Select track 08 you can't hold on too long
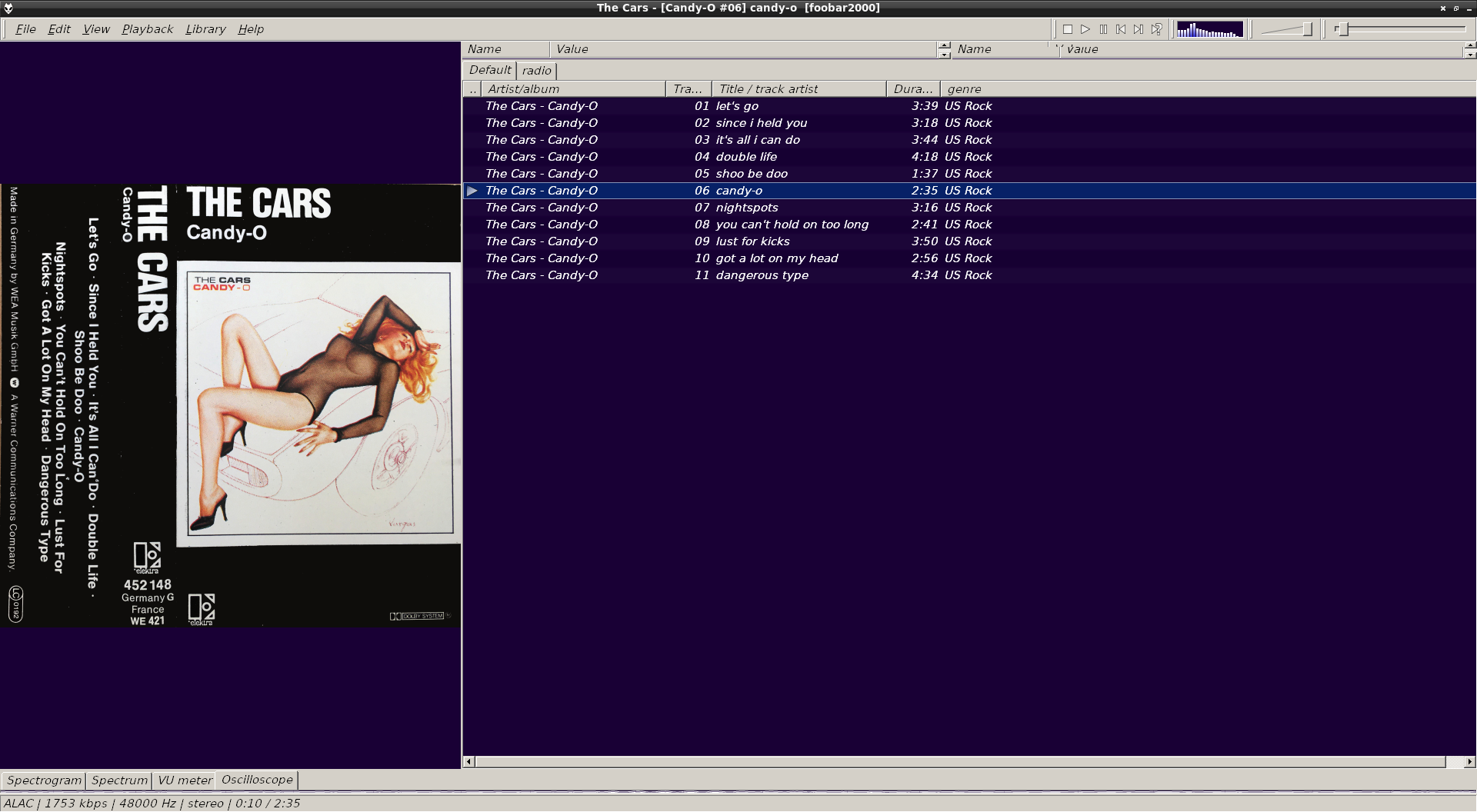Screen dimensions: 1477x812 coord(969,225)
